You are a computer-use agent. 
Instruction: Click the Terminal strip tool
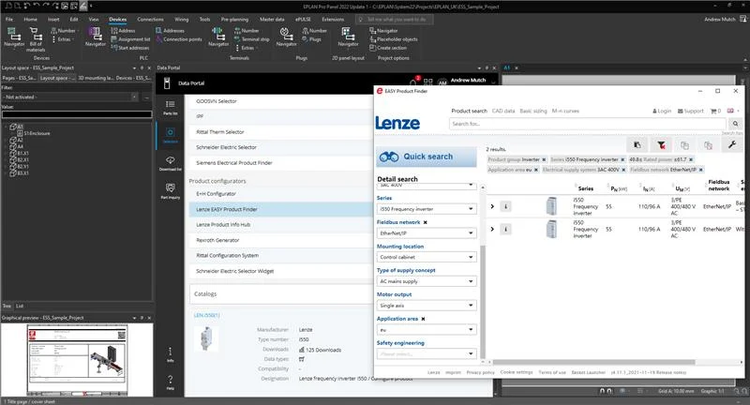click(x=252, y=39)
